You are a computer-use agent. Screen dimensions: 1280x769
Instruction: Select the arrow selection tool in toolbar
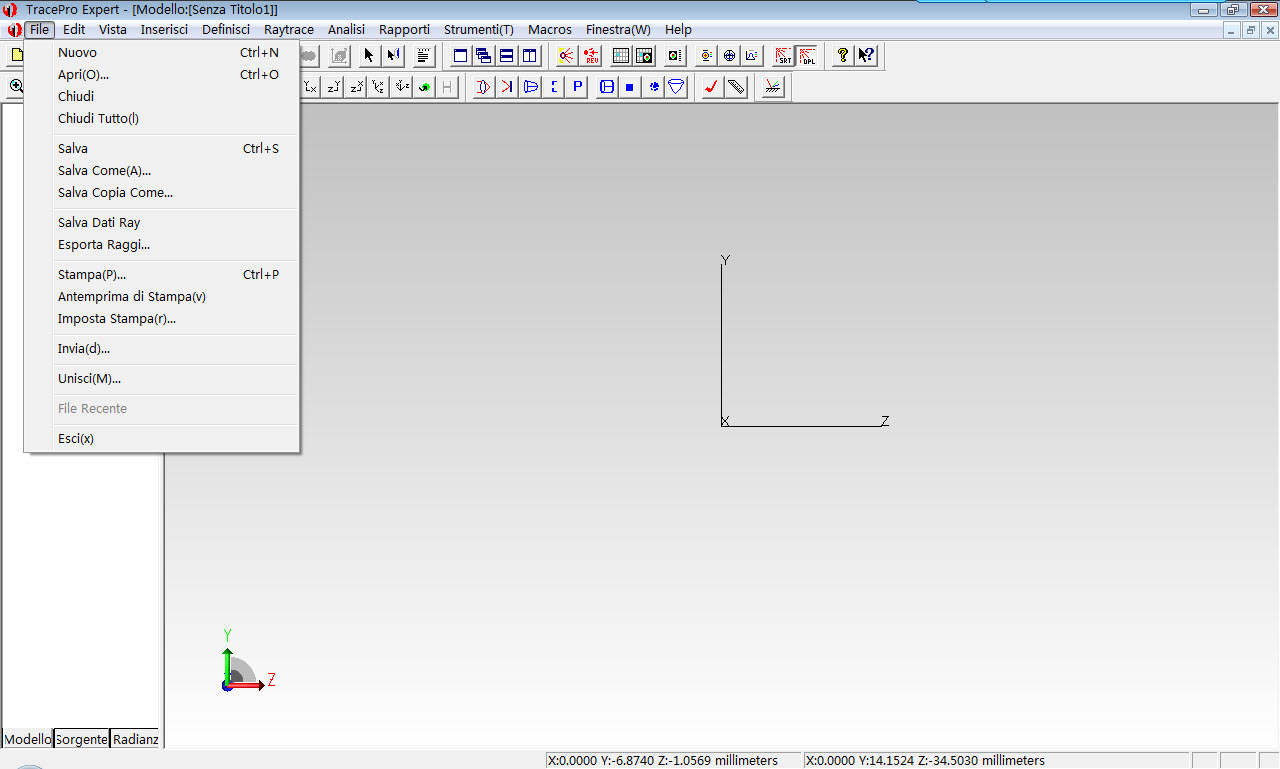pyautogui.click(x=369, y=56)
